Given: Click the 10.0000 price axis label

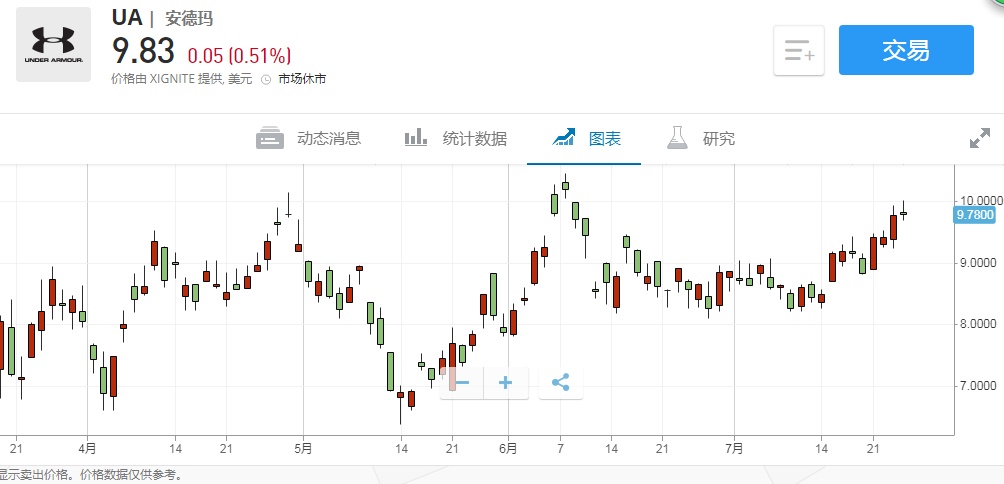Looking at the screenshot, I should coord(978,202).
